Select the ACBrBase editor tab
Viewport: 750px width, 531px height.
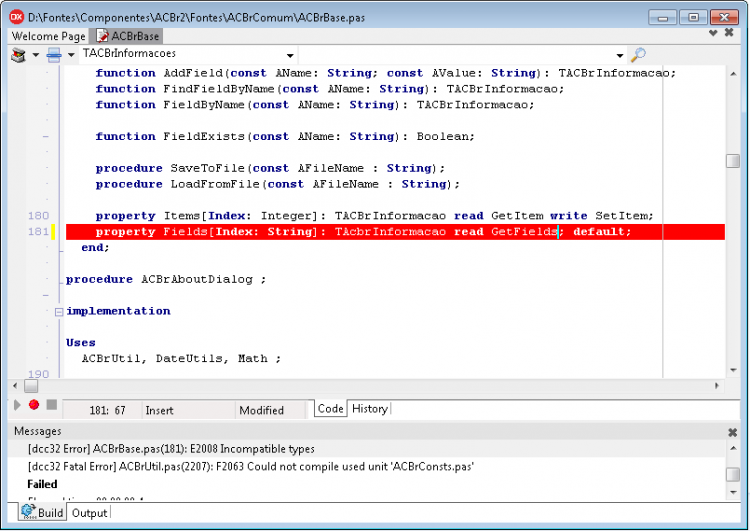coord(128,36)
